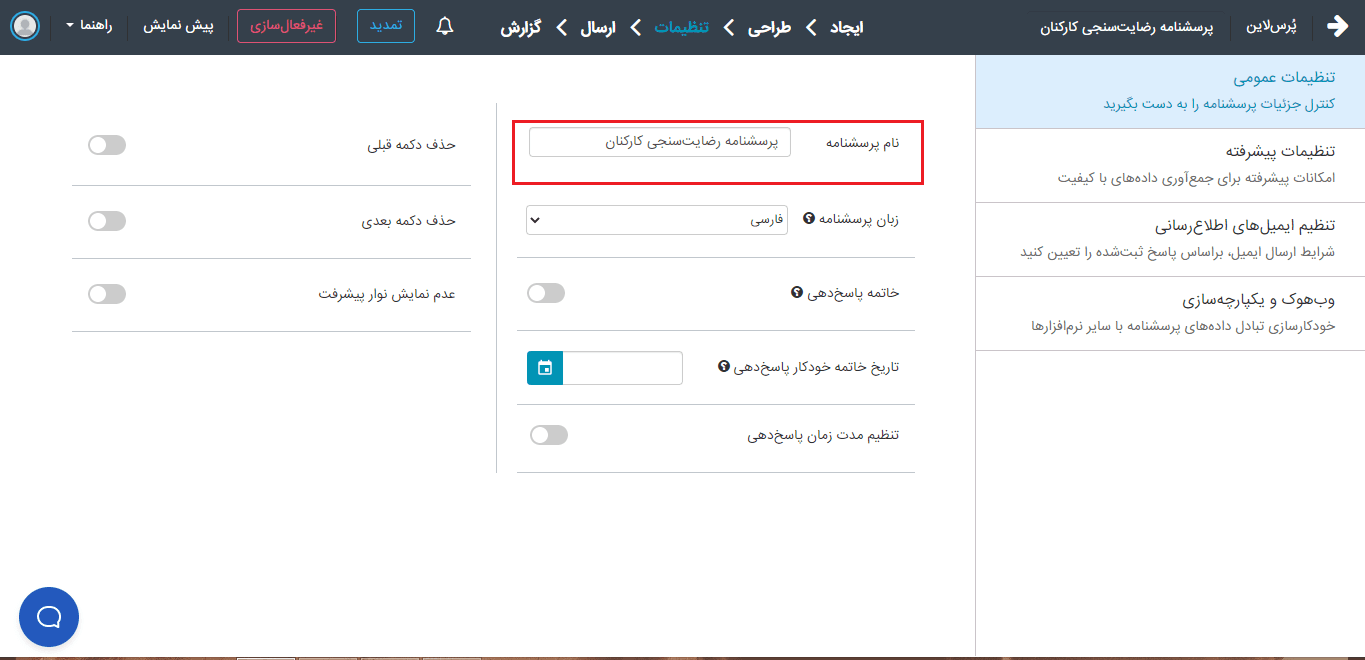Open the user profile avatar
This screenshot has height=660, width=1365.
pyautogui.click(x=25, y=26)
